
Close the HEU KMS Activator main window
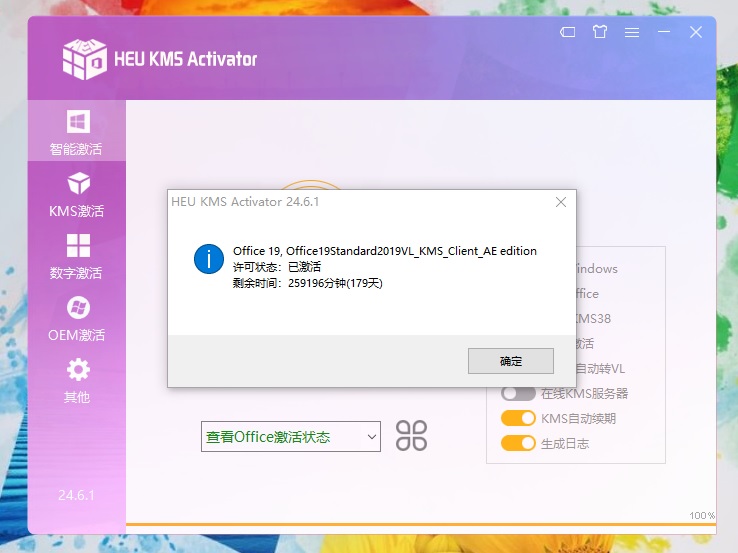(696, 32)
